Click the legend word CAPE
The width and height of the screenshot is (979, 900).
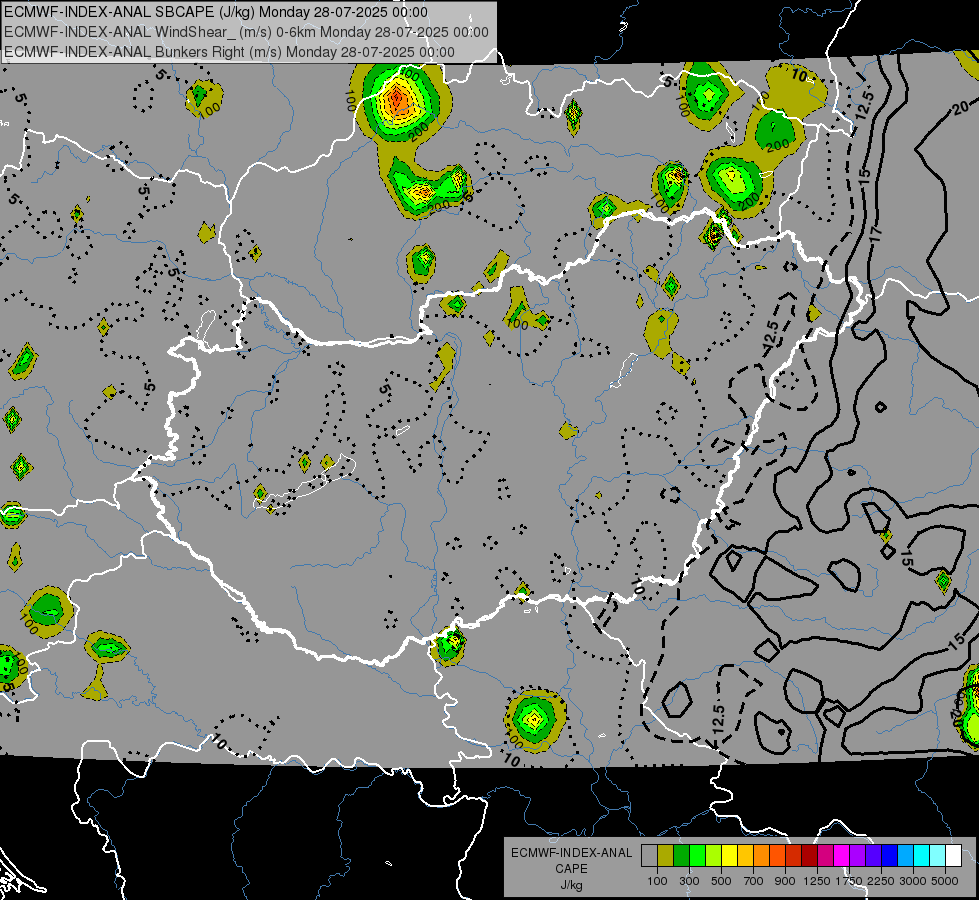click(571, 869)
